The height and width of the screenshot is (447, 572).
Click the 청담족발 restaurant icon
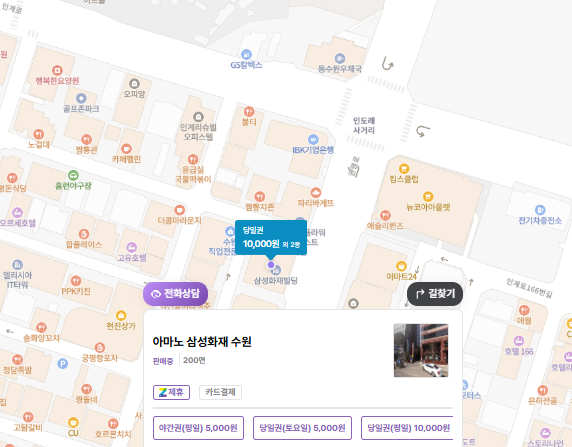click(17, 359)
